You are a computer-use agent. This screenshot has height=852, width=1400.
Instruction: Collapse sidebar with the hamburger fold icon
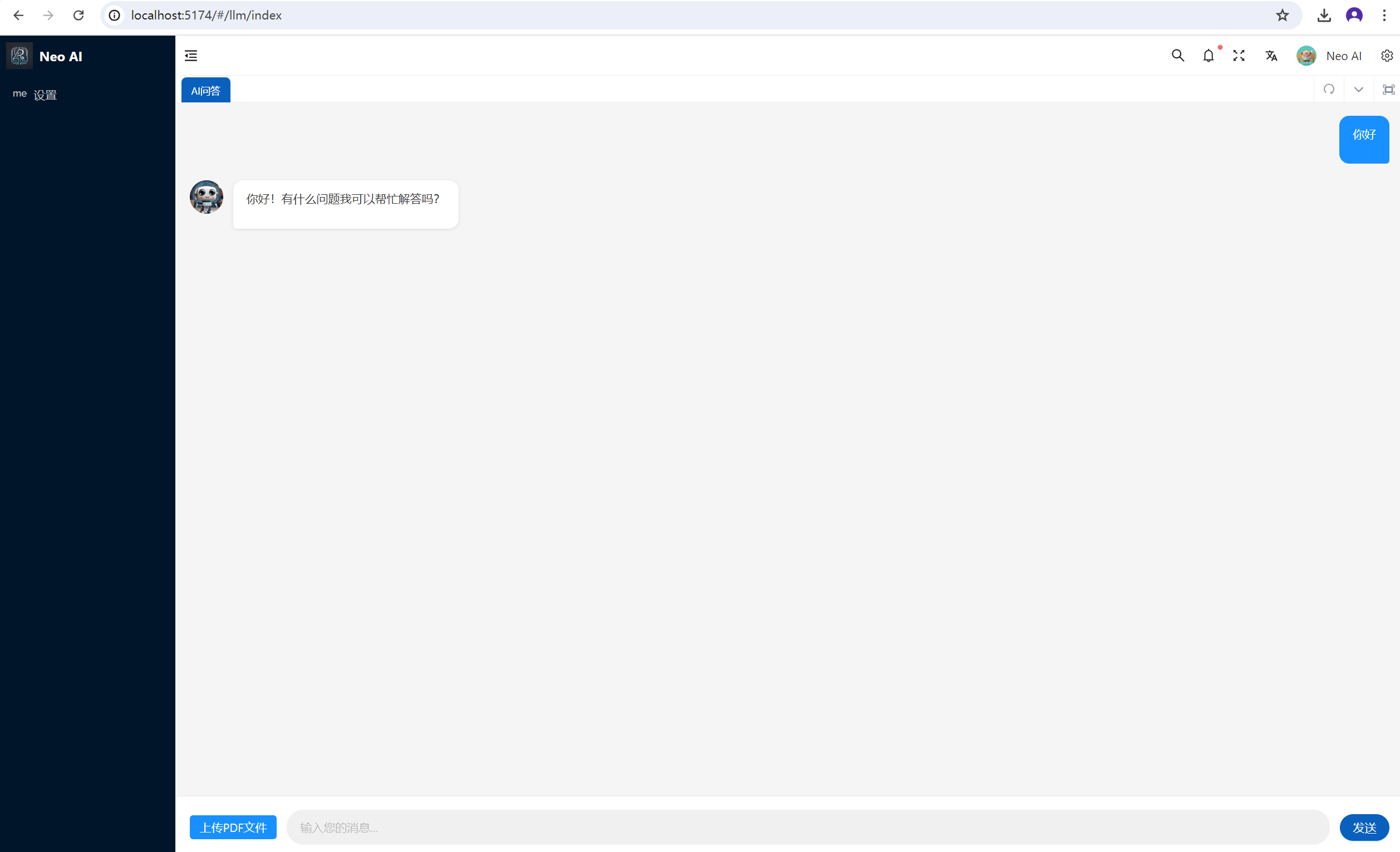pos(191,56)
